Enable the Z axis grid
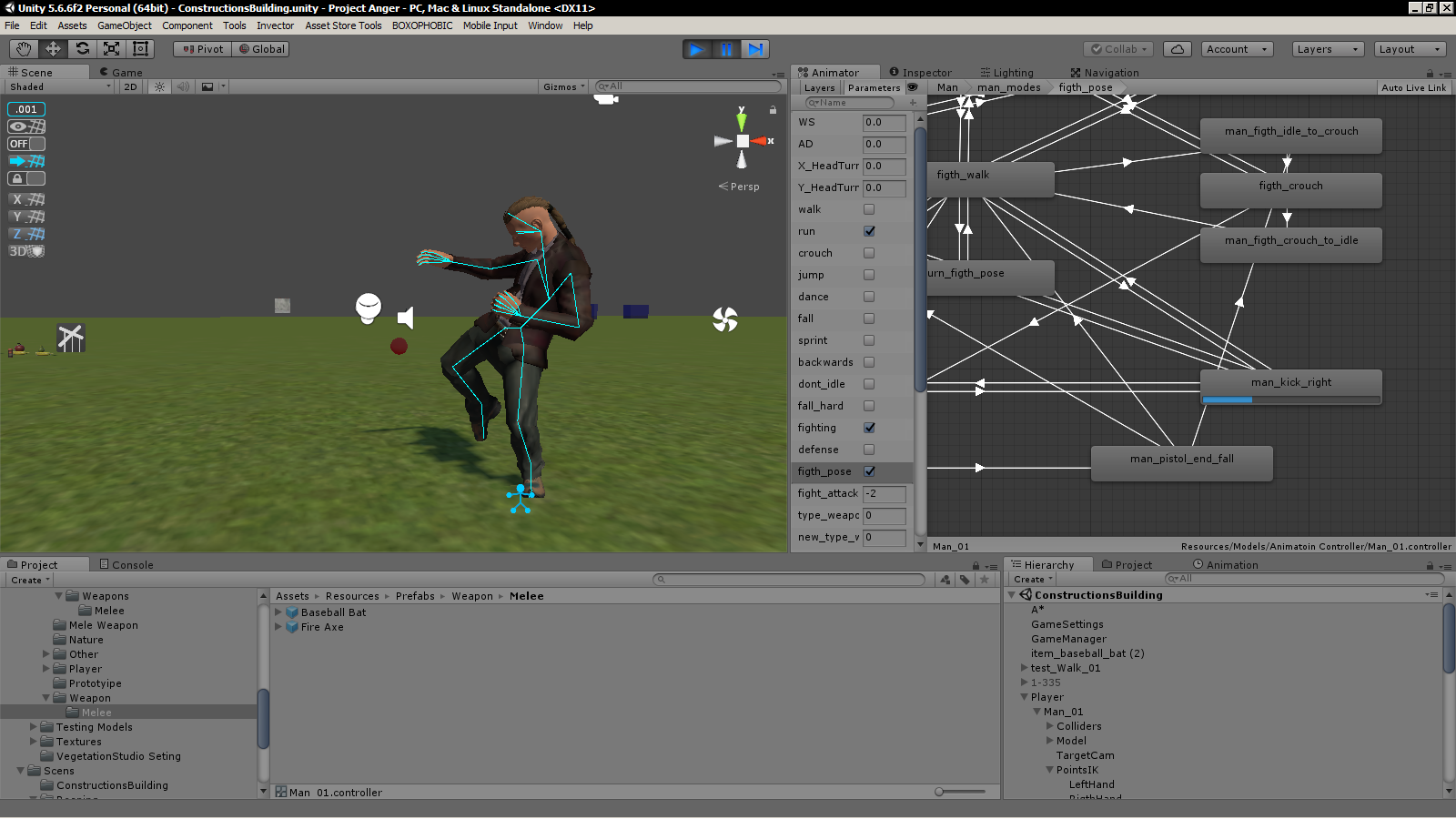Viewport: 1456px width, 819px height. pyautogui.click(x=26, y=234)
